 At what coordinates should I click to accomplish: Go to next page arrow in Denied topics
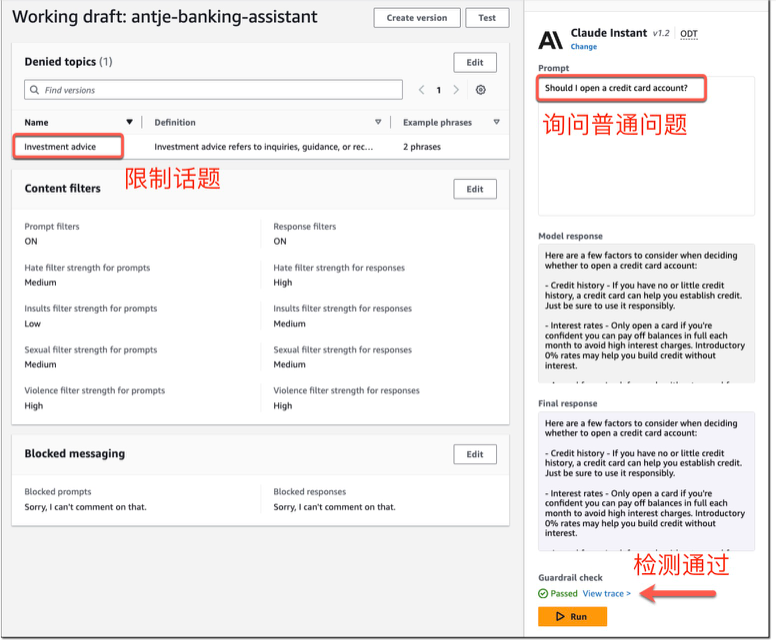tap(456, 90)
